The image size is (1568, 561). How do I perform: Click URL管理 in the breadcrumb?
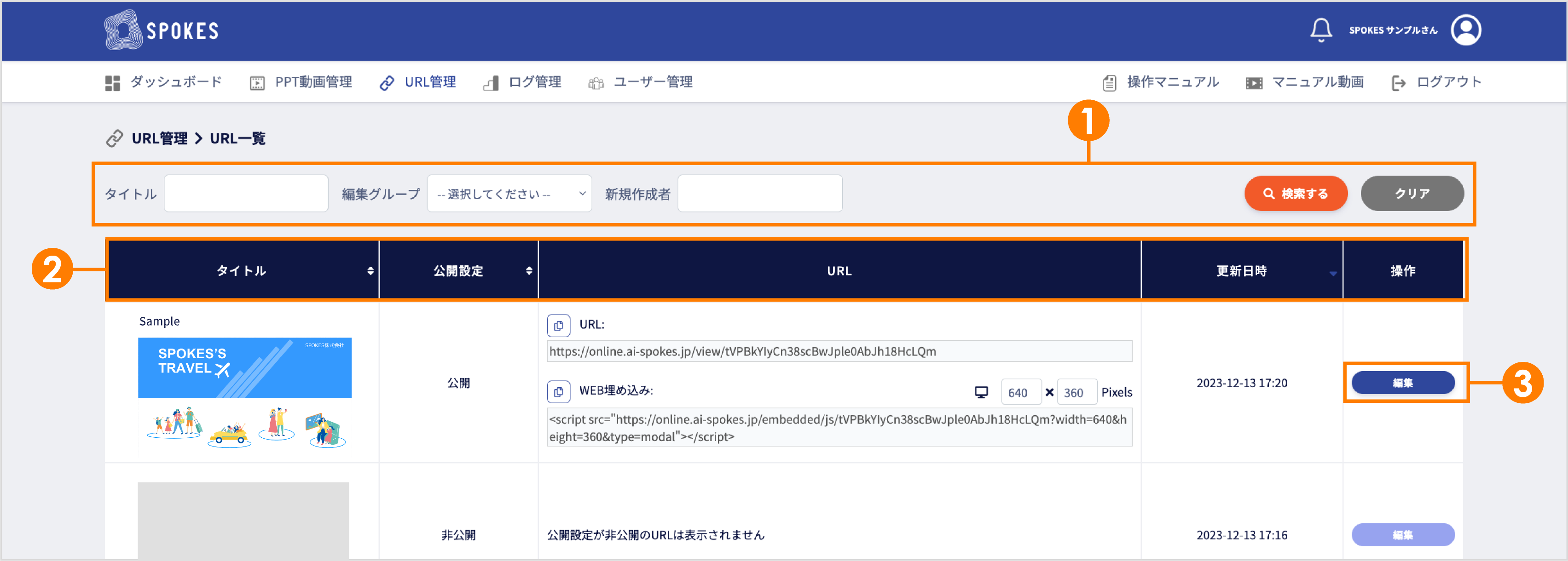click(160, 139)
